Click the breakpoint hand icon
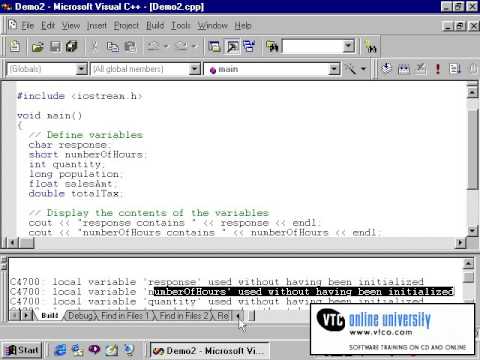 coord(473,69)
